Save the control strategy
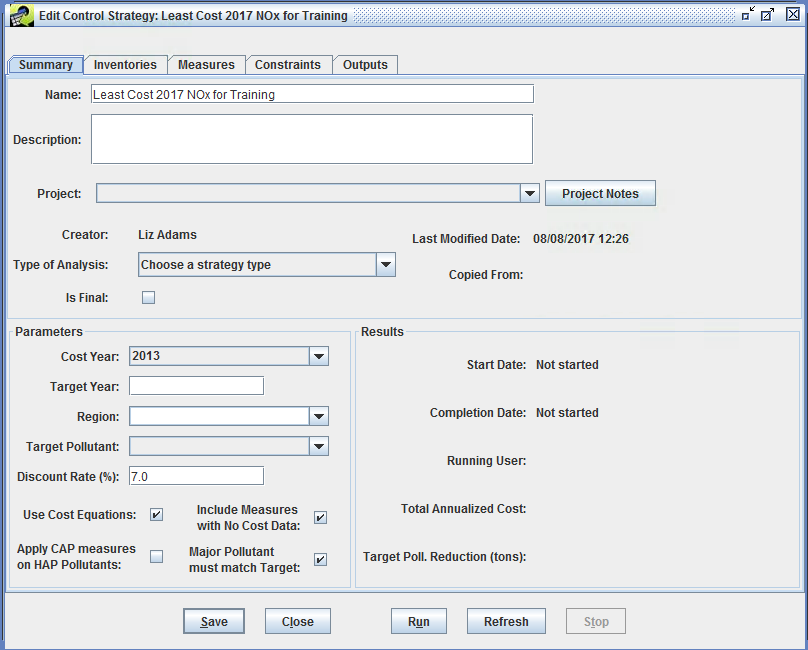The image size is (808, 650). [x=213, y=621]
